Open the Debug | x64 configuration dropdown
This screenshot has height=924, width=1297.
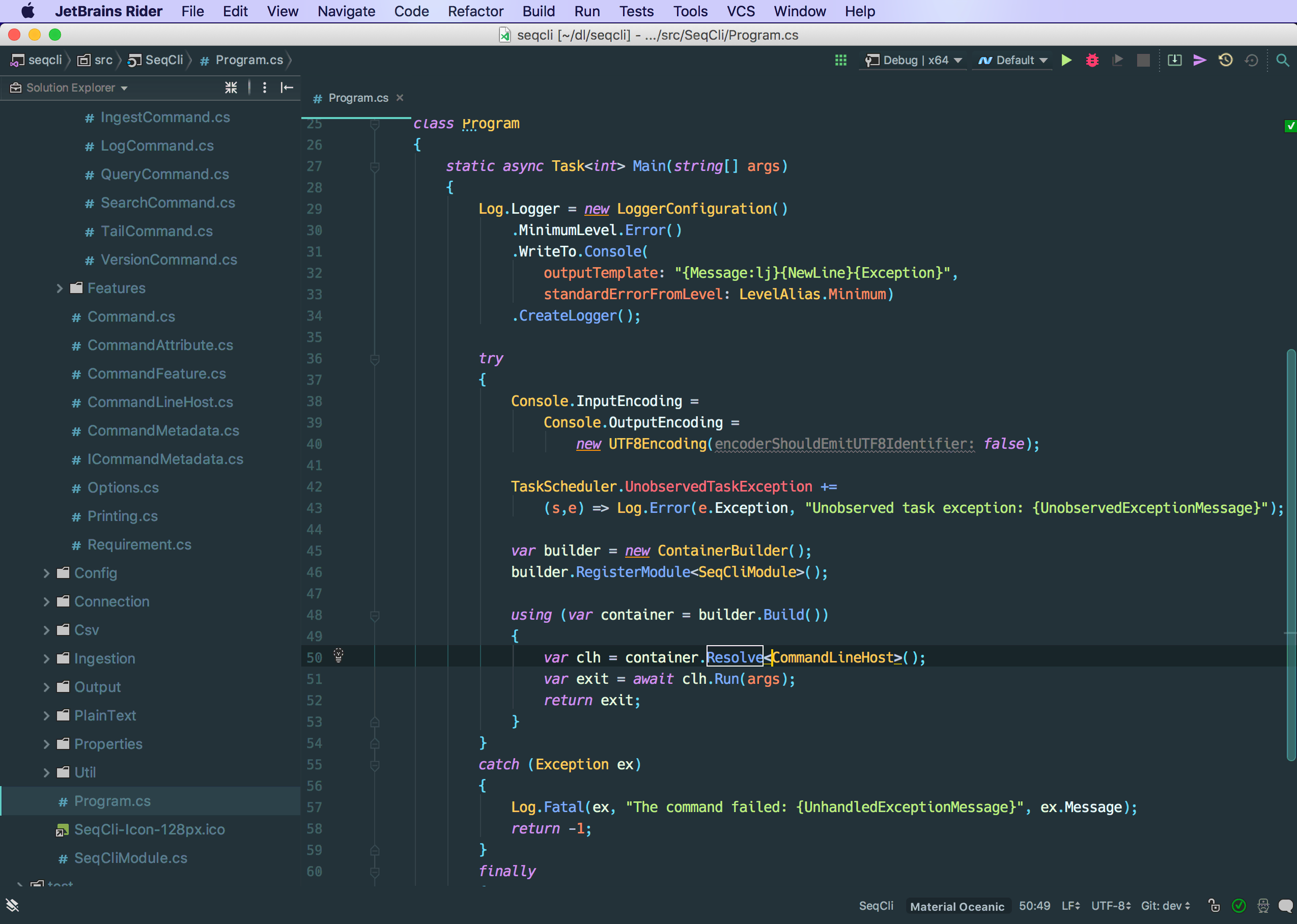point(913,61)
